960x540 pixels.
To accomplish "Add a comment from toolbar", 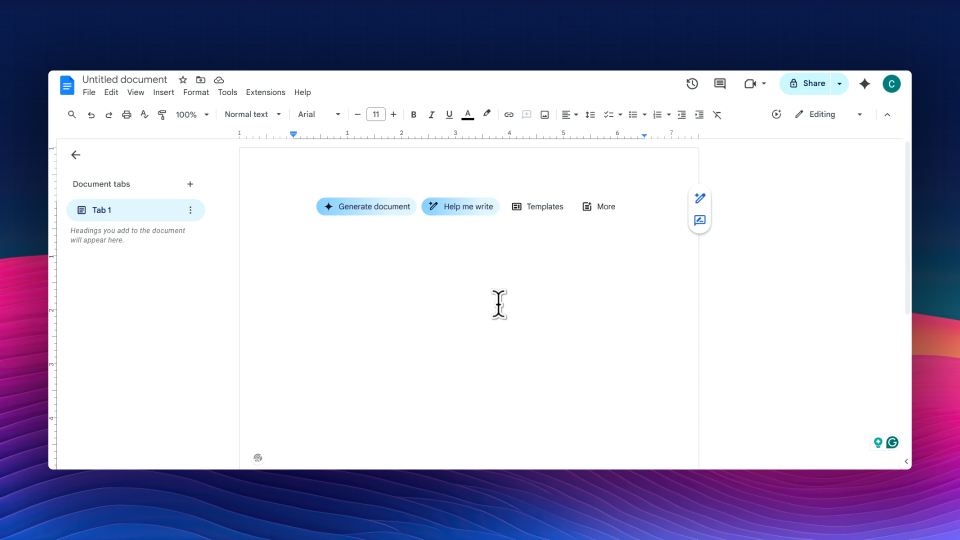I will (526, 114).
